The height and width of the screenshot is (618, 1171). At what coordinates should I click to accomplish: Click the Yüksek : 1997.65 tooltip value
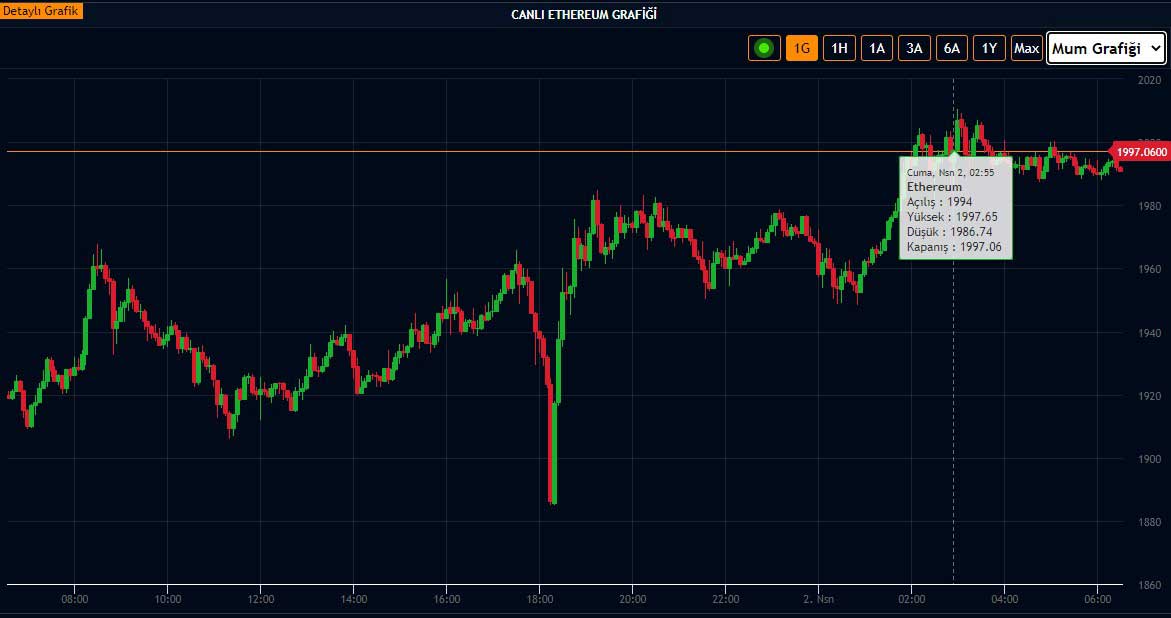pos(952,217)
